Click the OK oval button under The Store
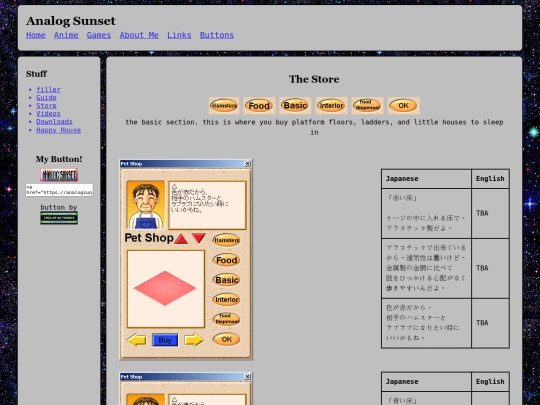The height and width of the screenshot is (405, 540). (404, 105)
